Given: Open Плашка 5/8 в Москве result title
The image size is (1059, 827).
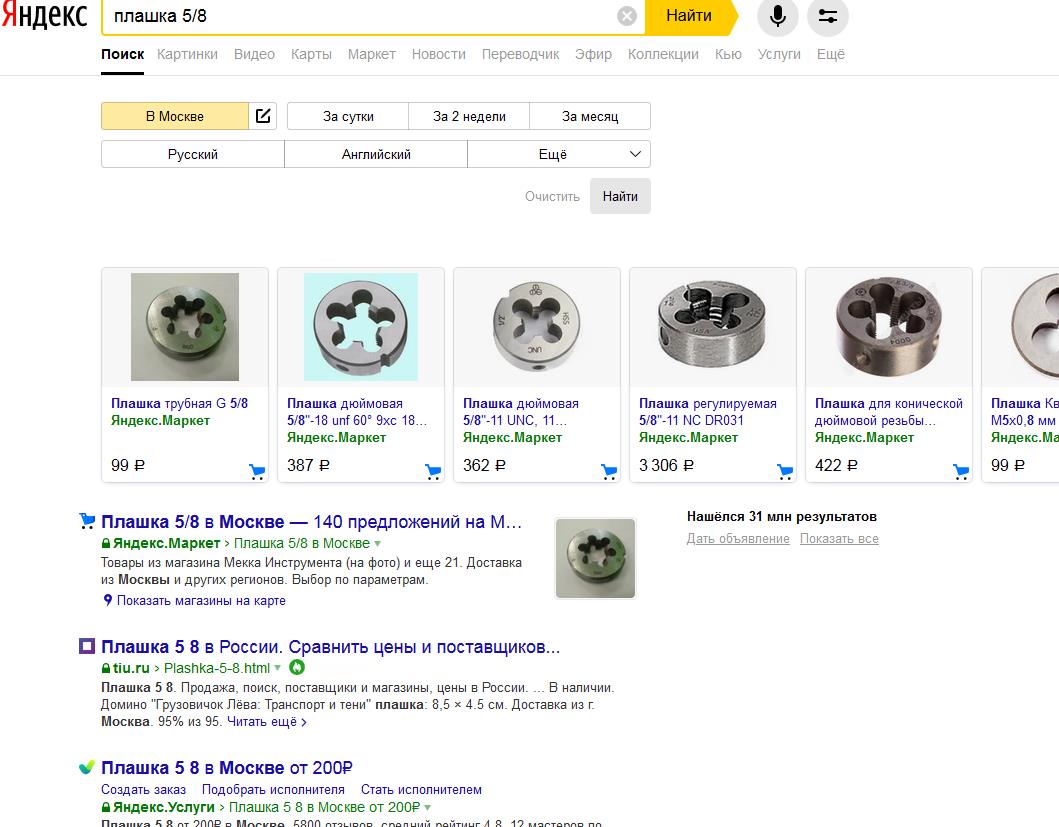Looking at the screenshot, I should coord(311,522).
